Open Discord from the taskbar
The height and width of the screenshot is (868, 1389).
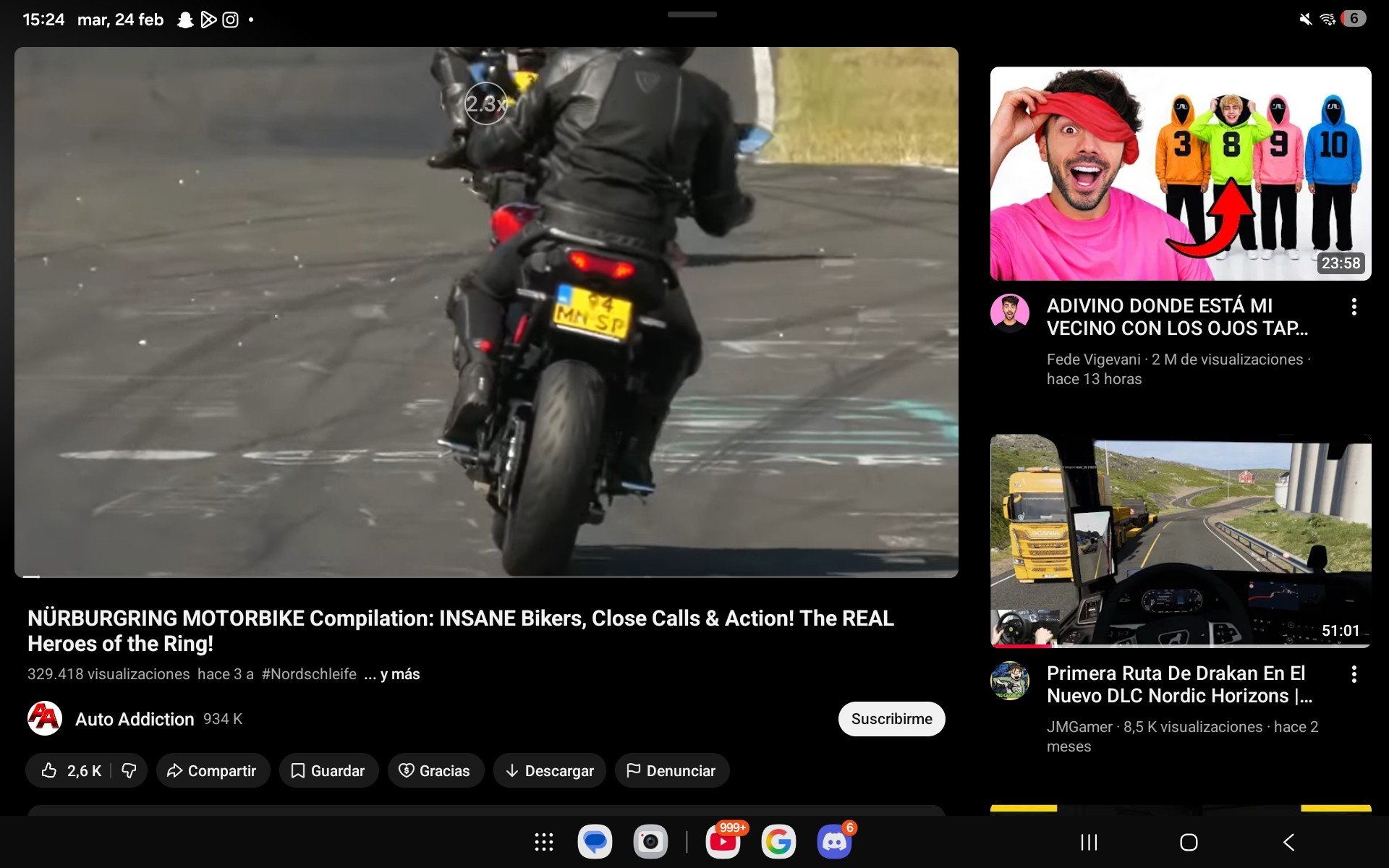[x=833, y=842]
